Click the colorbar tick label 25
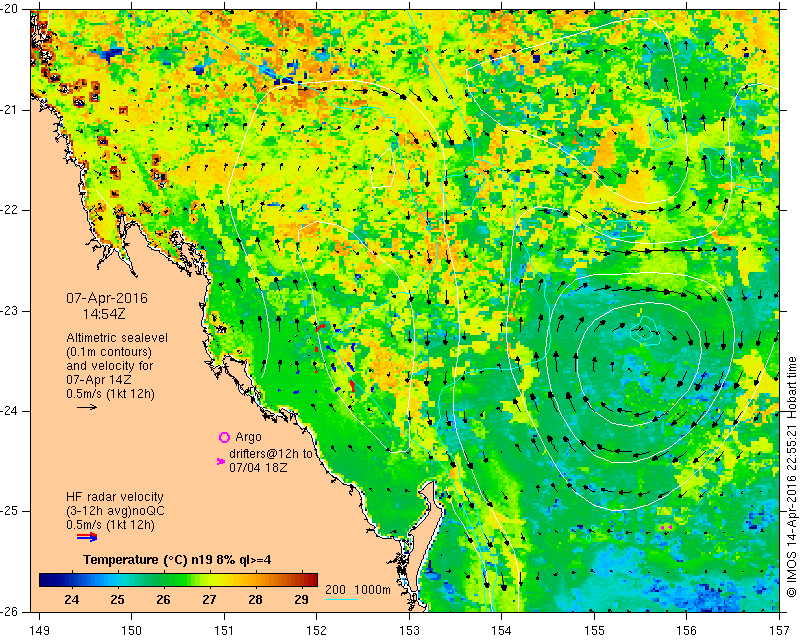The image size is (800, 640). (118, 599)
